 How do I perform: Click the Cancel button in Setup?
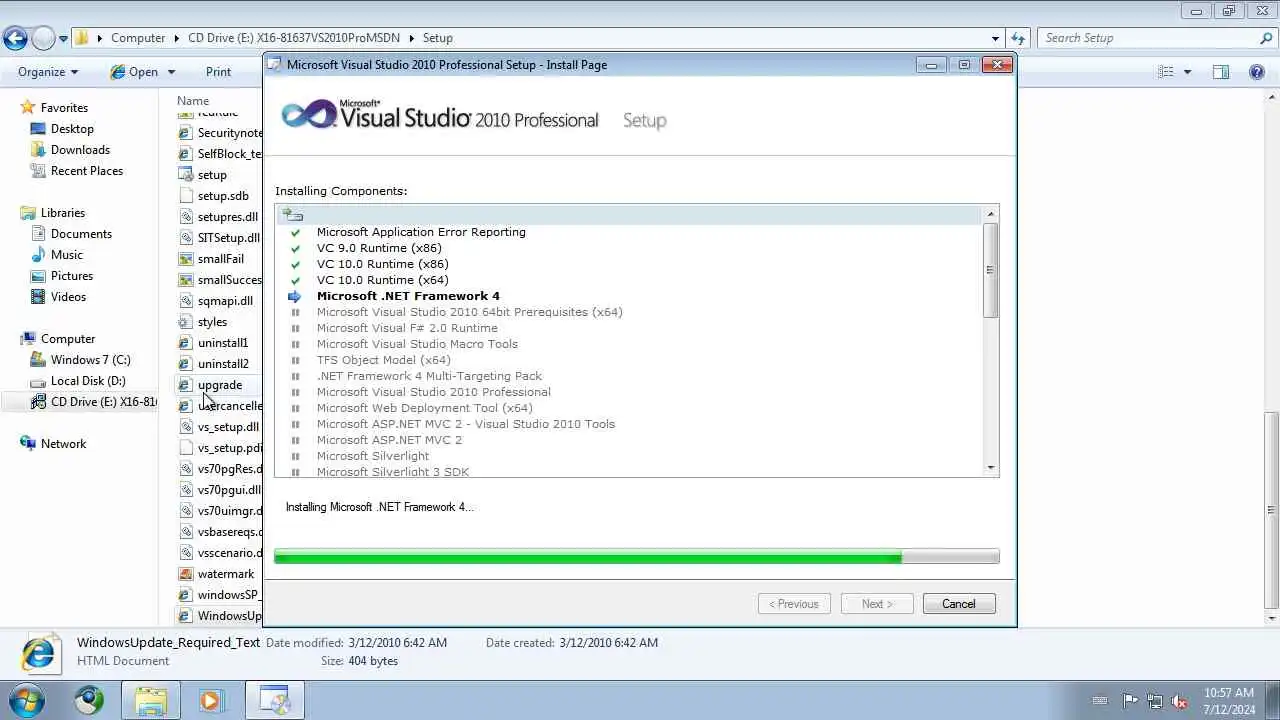(x=958, y=603)
